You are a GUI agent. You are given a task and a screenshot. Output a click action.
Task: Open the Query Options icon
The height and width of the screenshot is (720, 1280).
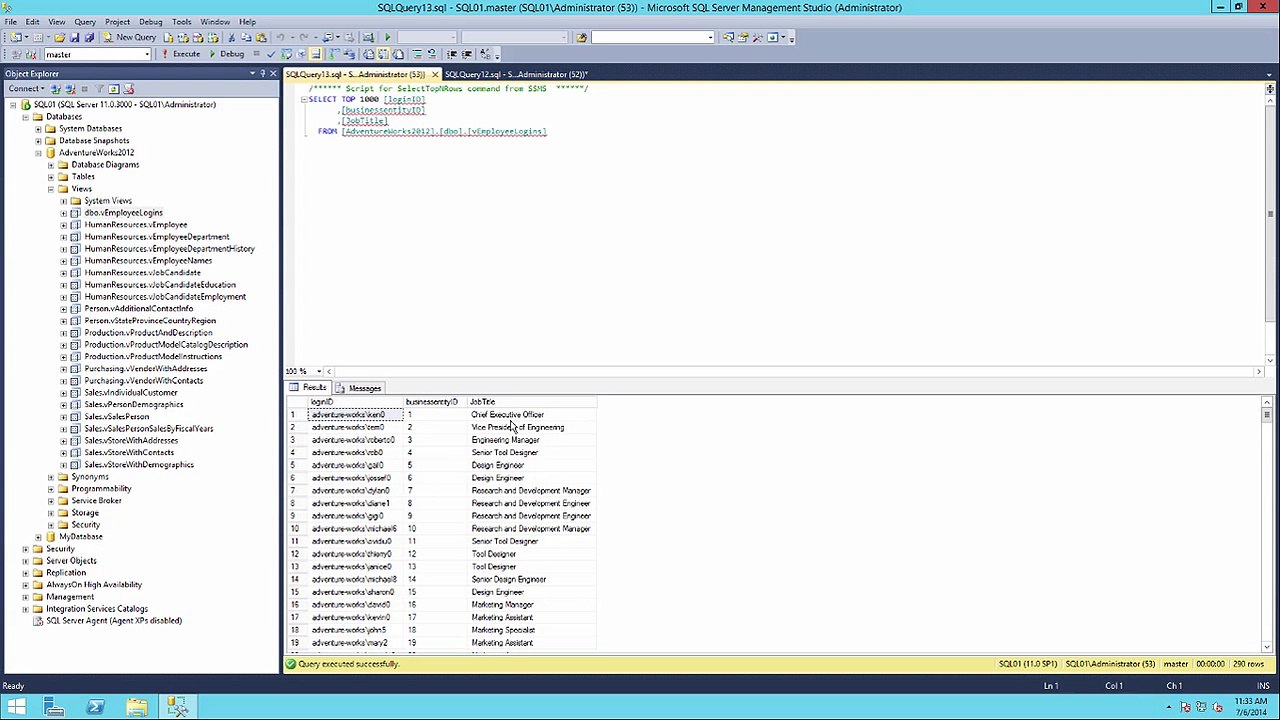tap(301, 54)
